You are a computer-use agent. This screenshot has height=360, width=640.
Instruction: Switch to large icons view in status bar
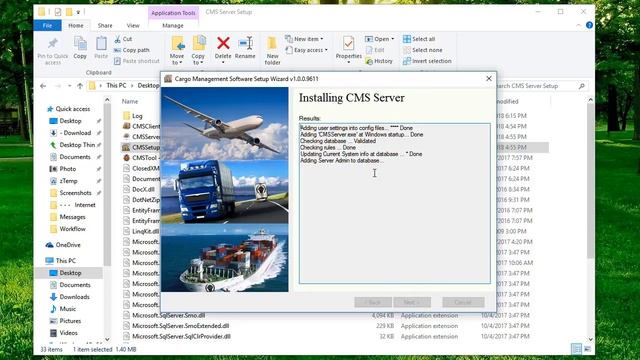(x=587, y=349)
